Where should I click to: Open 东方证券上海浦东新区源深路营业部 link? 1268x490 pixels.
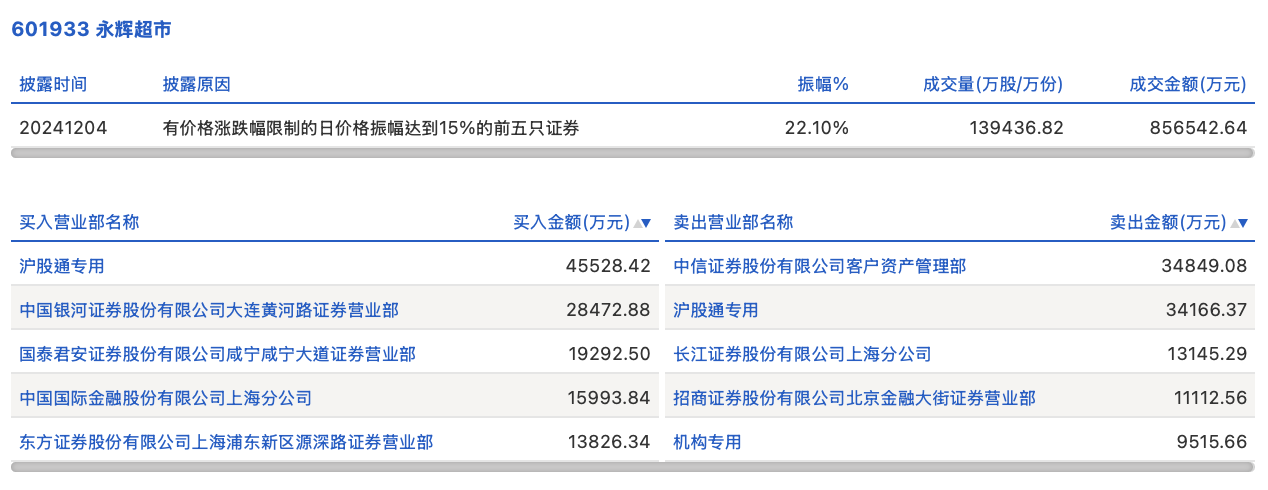click(227, 442)
